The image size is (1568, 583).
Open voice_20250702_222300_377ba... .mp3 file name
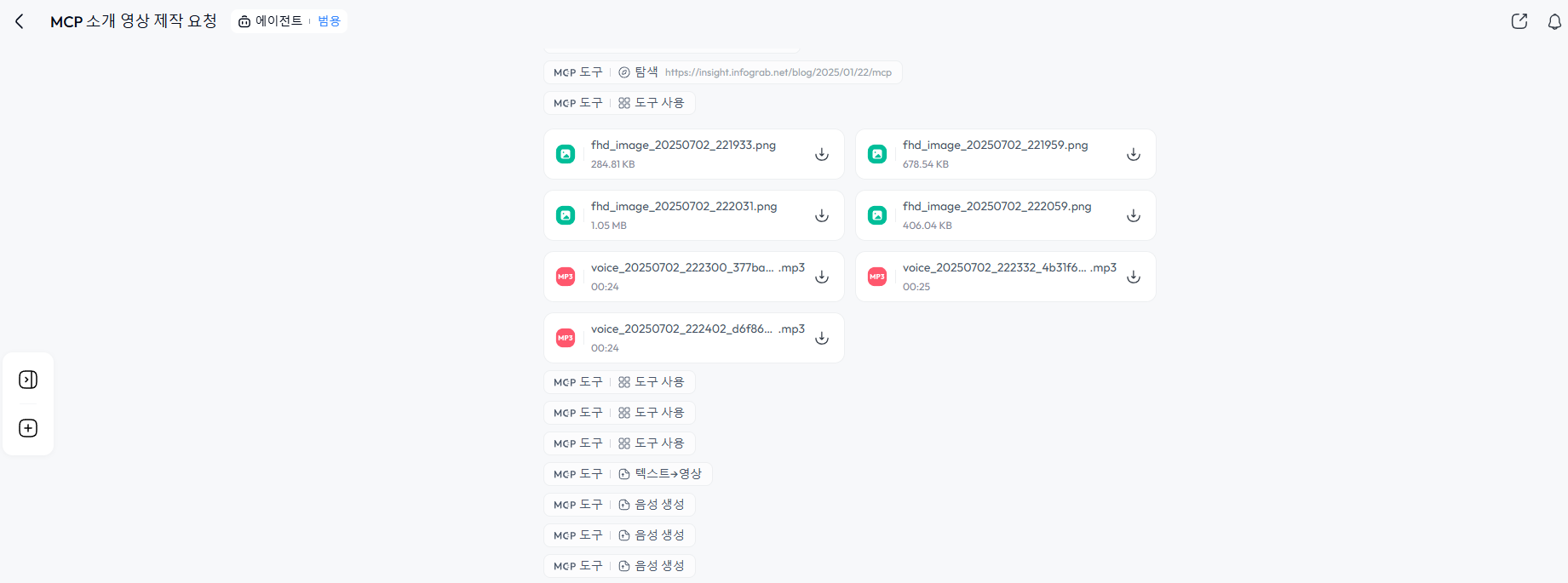(x=698, y=267)
